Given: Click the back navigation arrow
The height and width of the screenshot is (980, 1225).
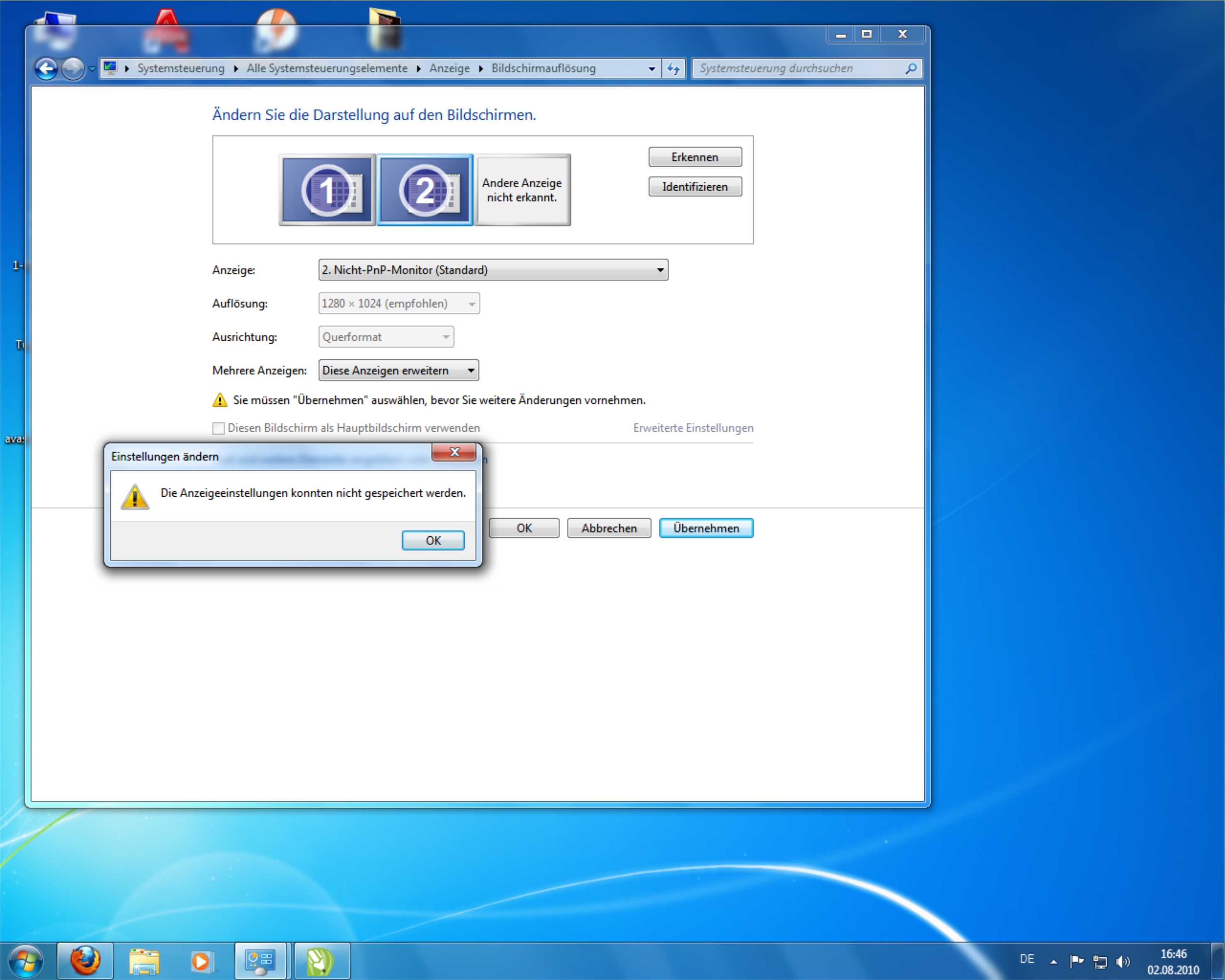Looking at the screenshot, I should 46,69.
